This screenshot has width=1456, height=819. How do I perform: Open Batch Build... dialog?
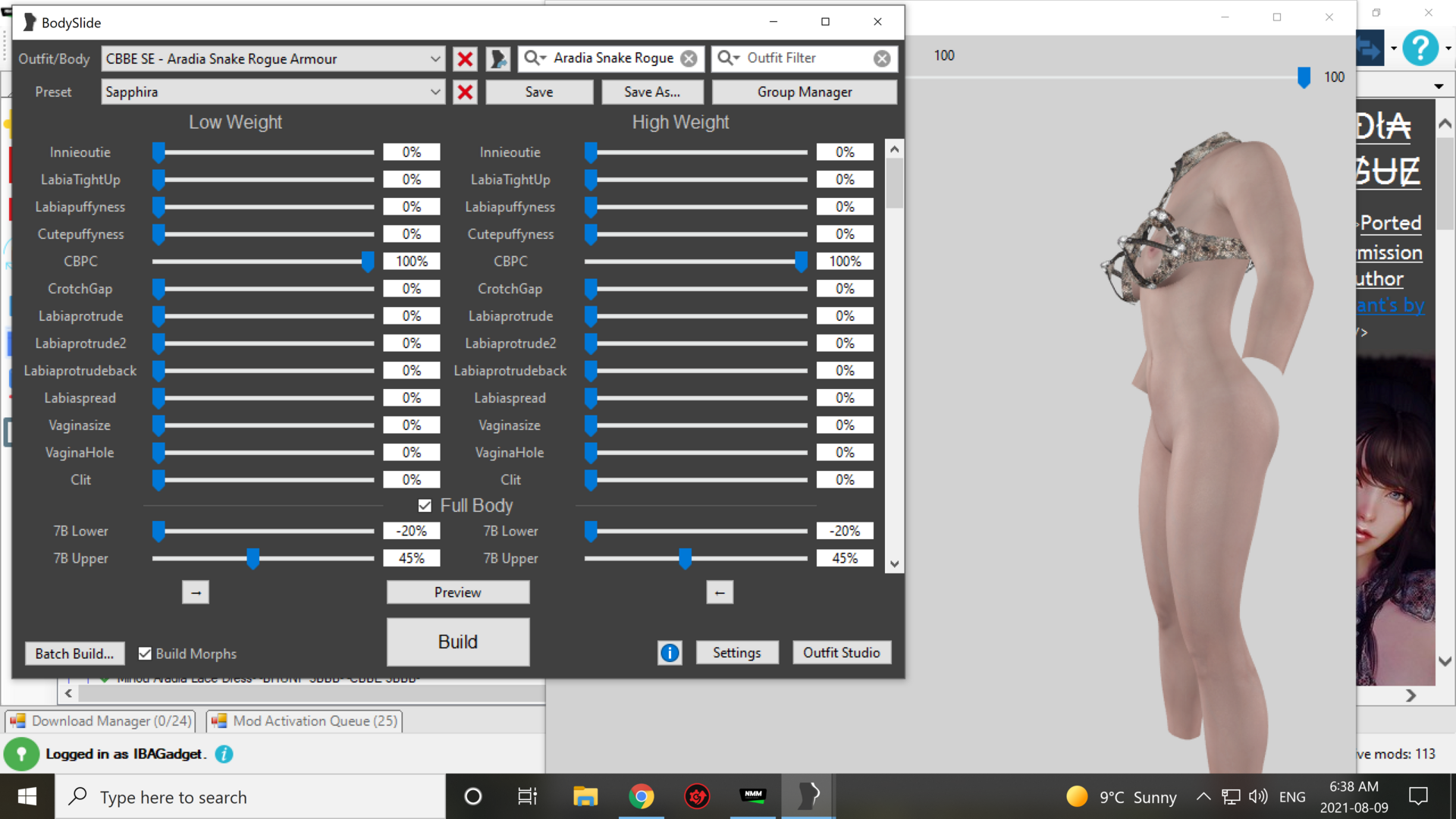click(x=74, y=654)
